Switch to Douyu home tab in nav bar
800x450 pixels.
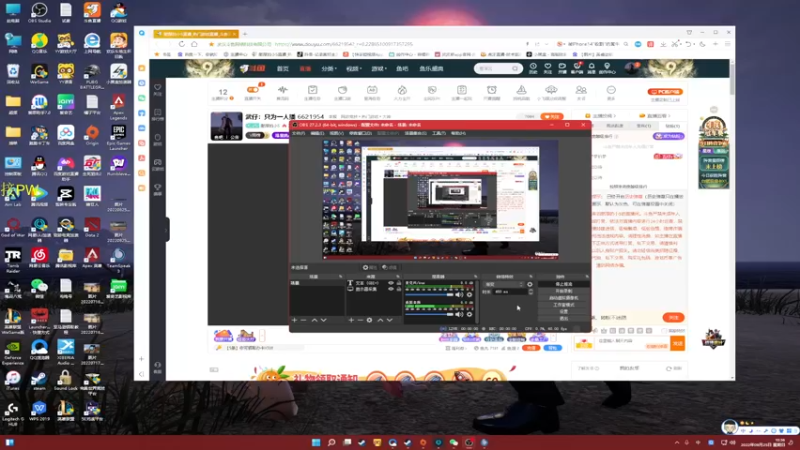click(283, 68)
